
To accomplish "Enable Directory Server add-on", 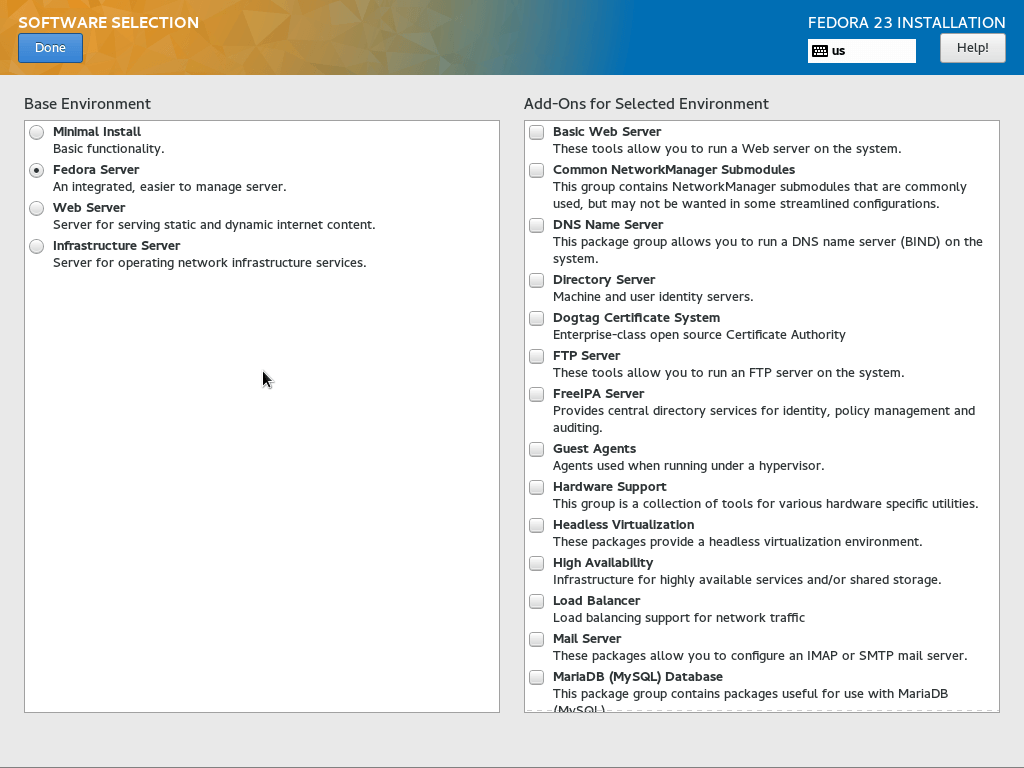I will click(537, 280).
